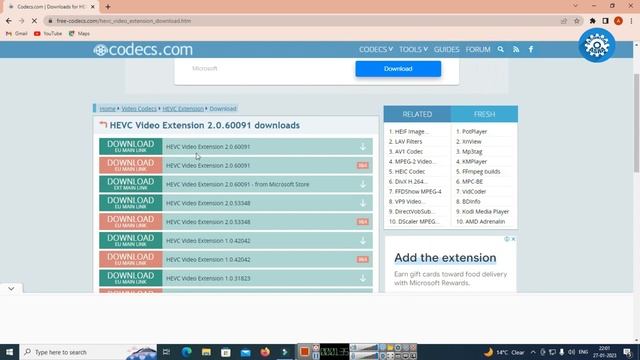The height and width of the screenshot is (360, 640).
Task: Open the Windows Start menu
Action: pos(9,352)
